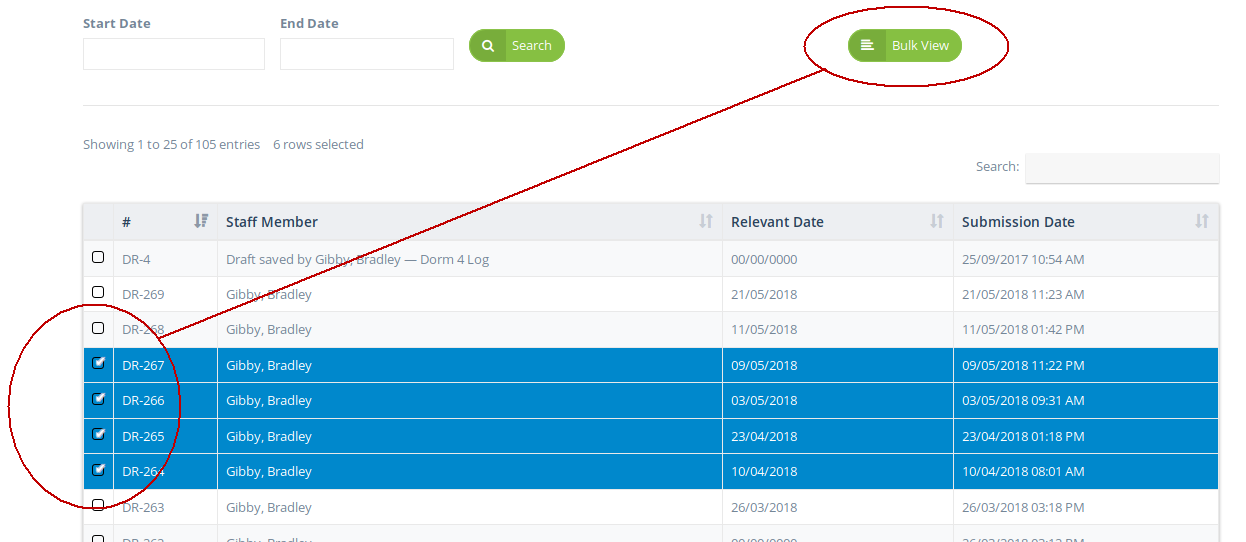Click the Search button magnifier icon
This screenshot has height=542, width=1246.
pyautogui.click(x=487, y=45)
